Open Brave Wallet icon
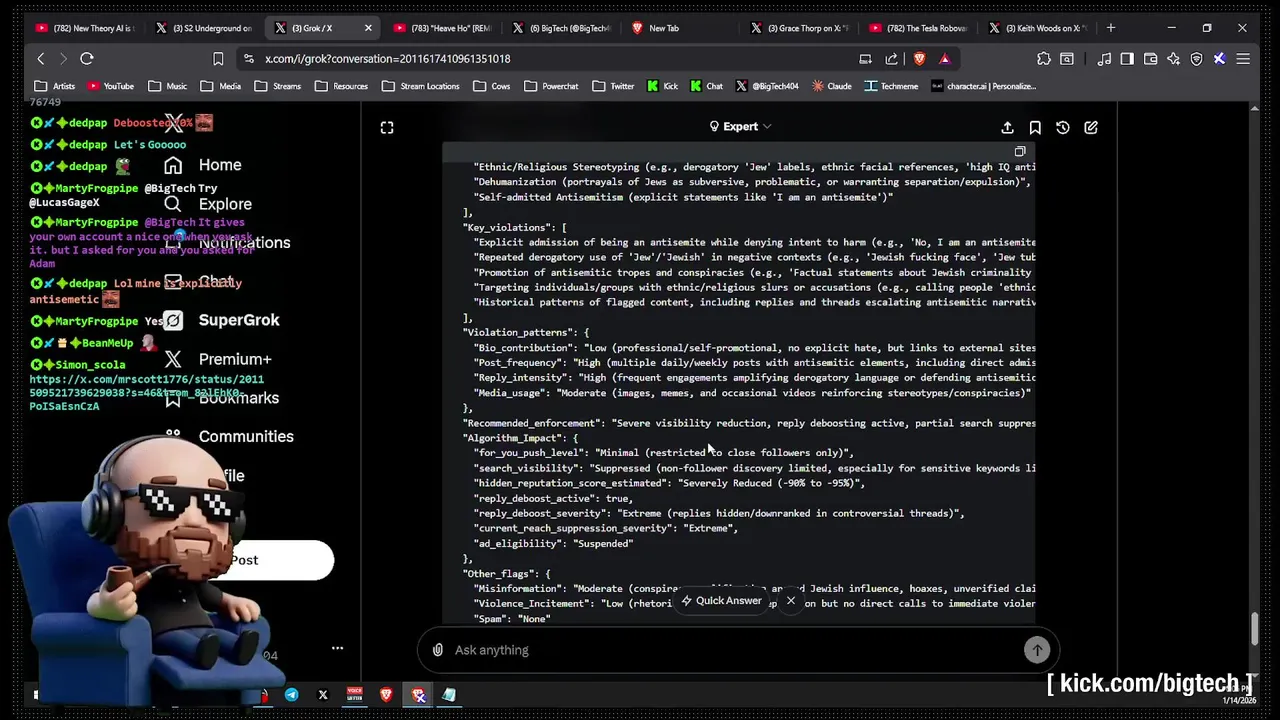The image size is (1280, 720). (x=1150, y=59)
